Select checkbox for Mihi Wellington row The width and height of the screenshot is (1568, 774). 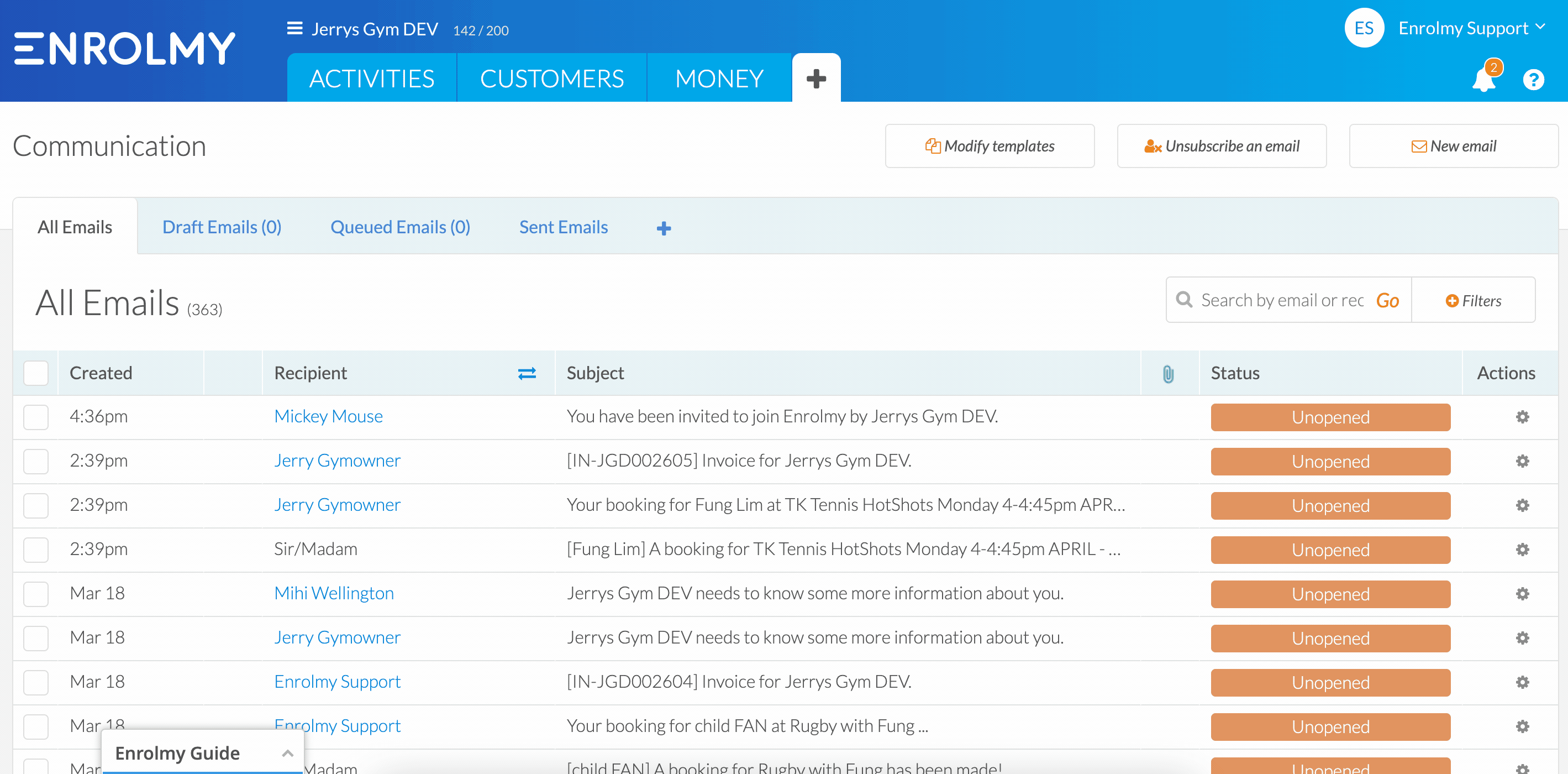pos(36,594)
